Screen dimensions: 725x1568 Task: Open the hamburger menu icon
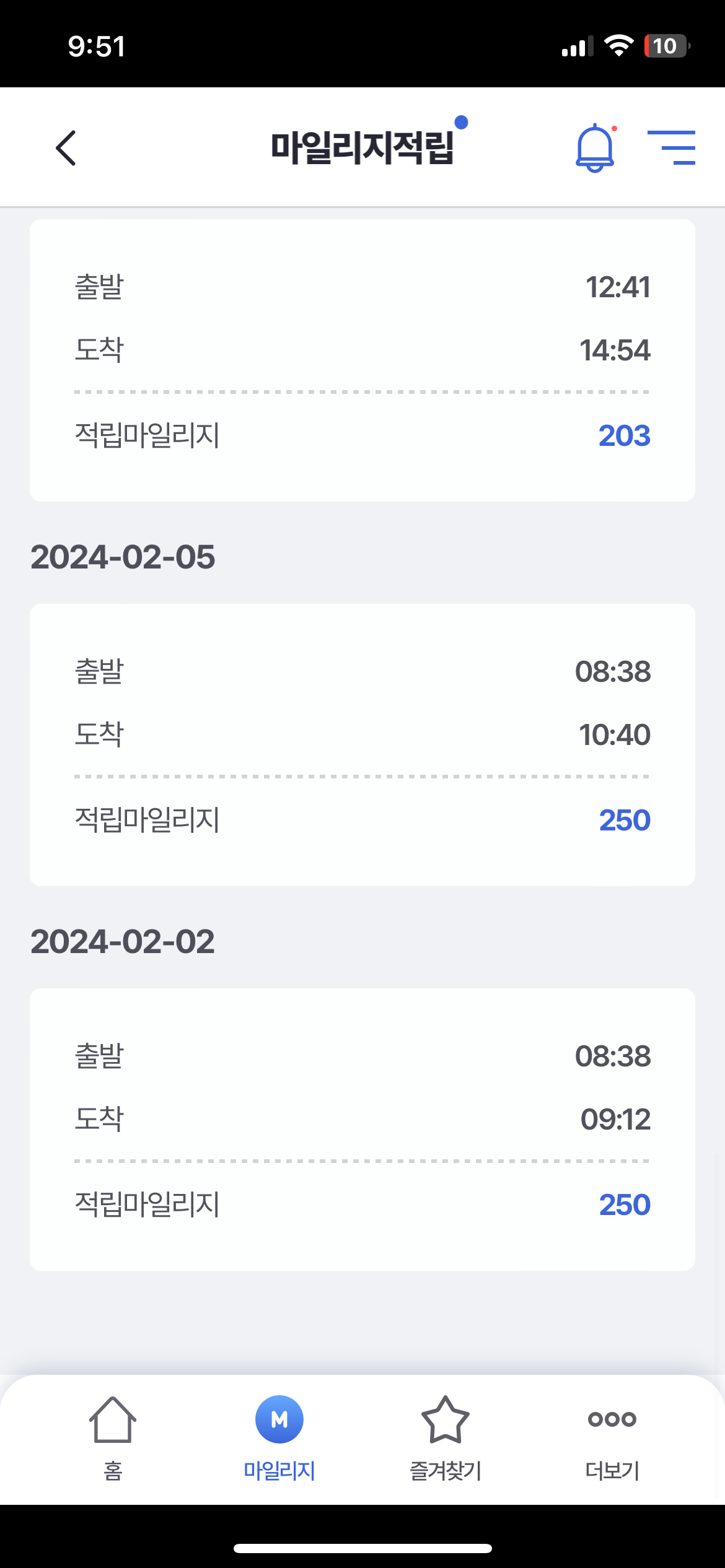click(671, 148)
